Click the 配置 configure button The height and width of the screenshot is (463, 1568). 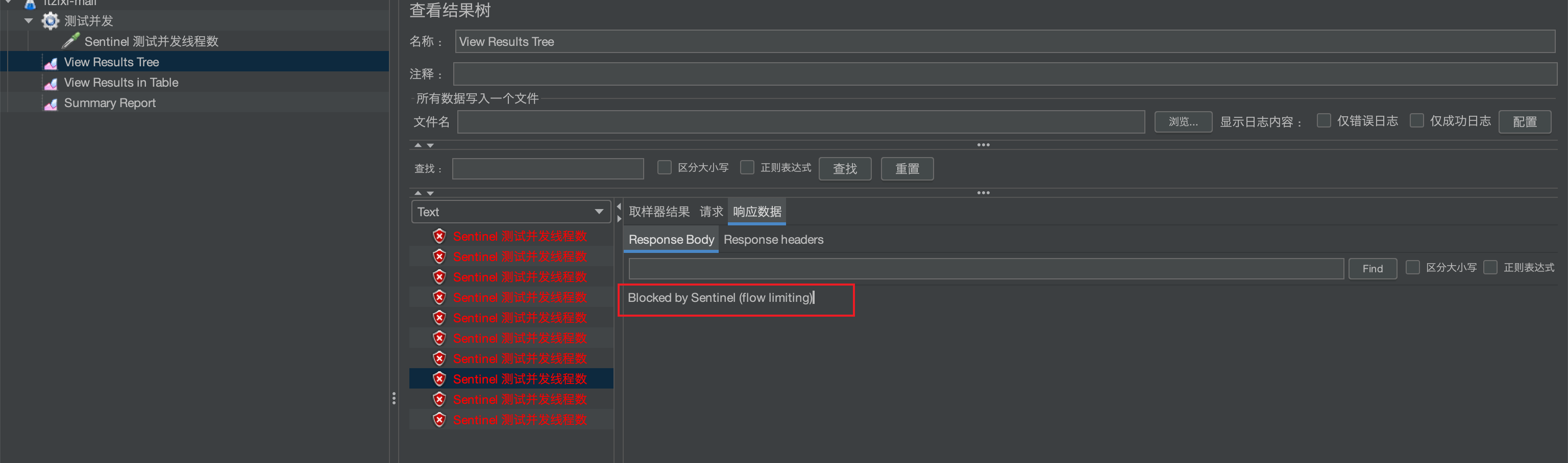pos(1524,122)
